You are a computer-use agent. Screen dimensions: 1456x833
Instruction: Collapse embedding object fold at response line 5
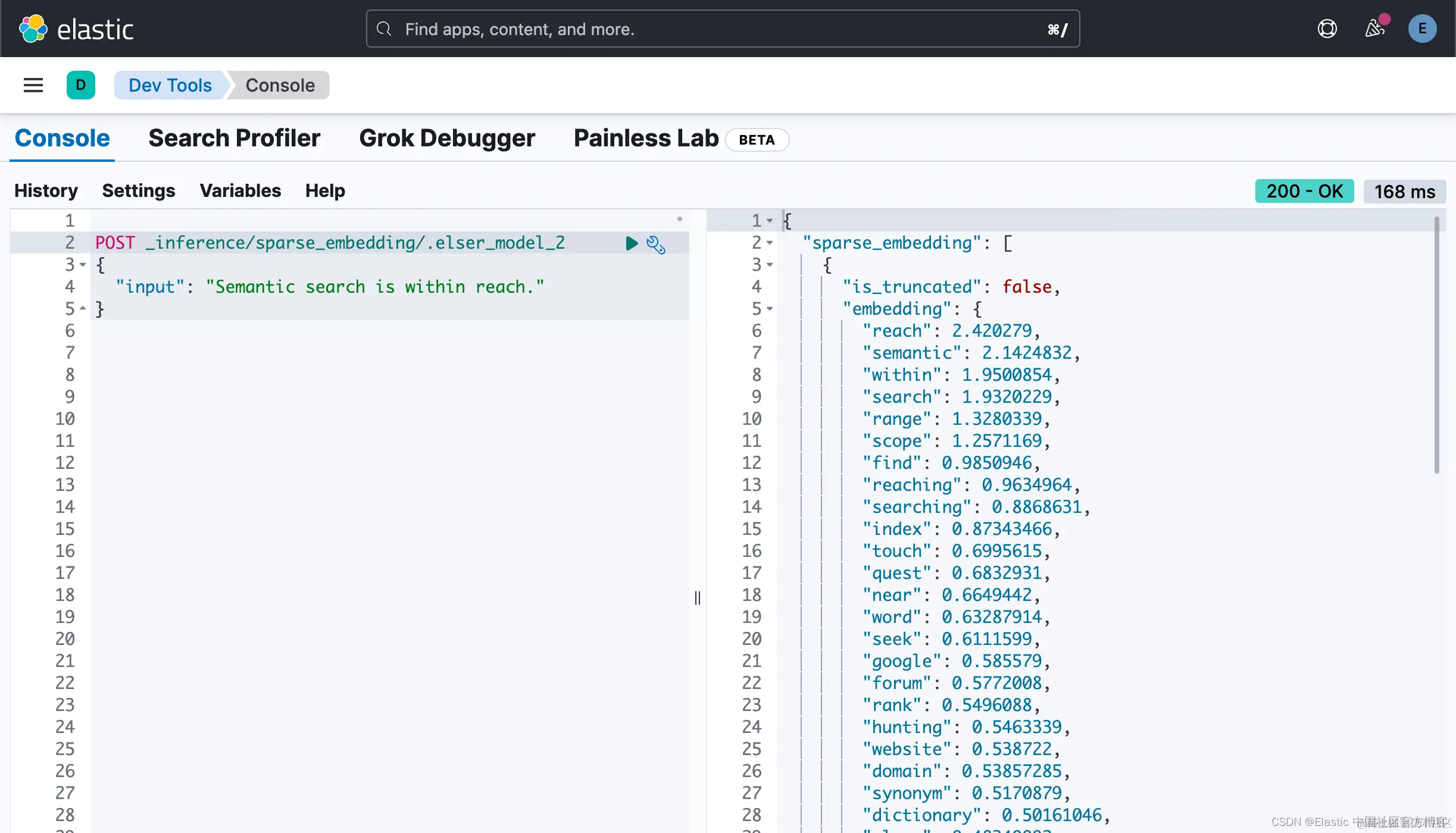pyautogui.click(x=770, y=309)
